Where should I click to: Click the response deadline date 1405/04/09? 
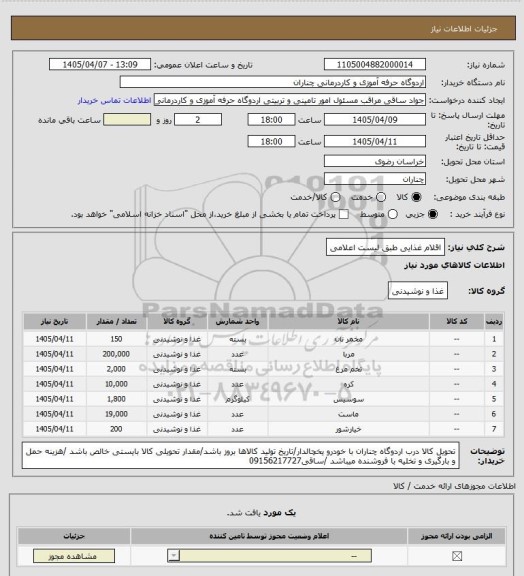point(375,120)
